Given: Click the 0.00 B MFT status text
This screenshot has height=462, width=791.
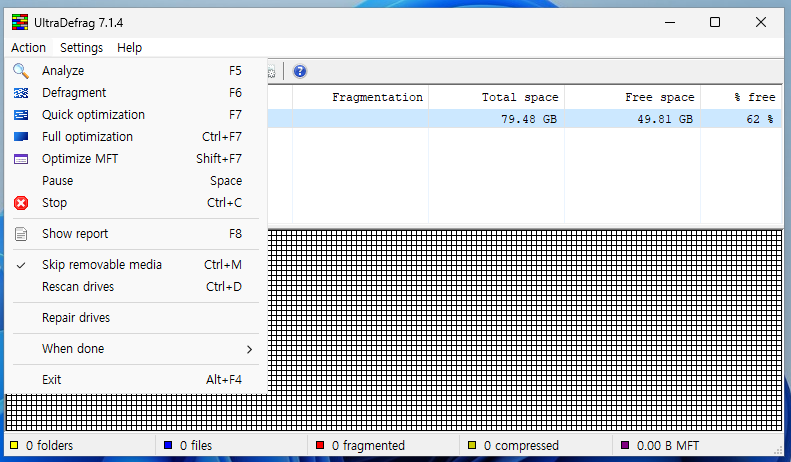Looking at the screenshot, I should point(667,445).
